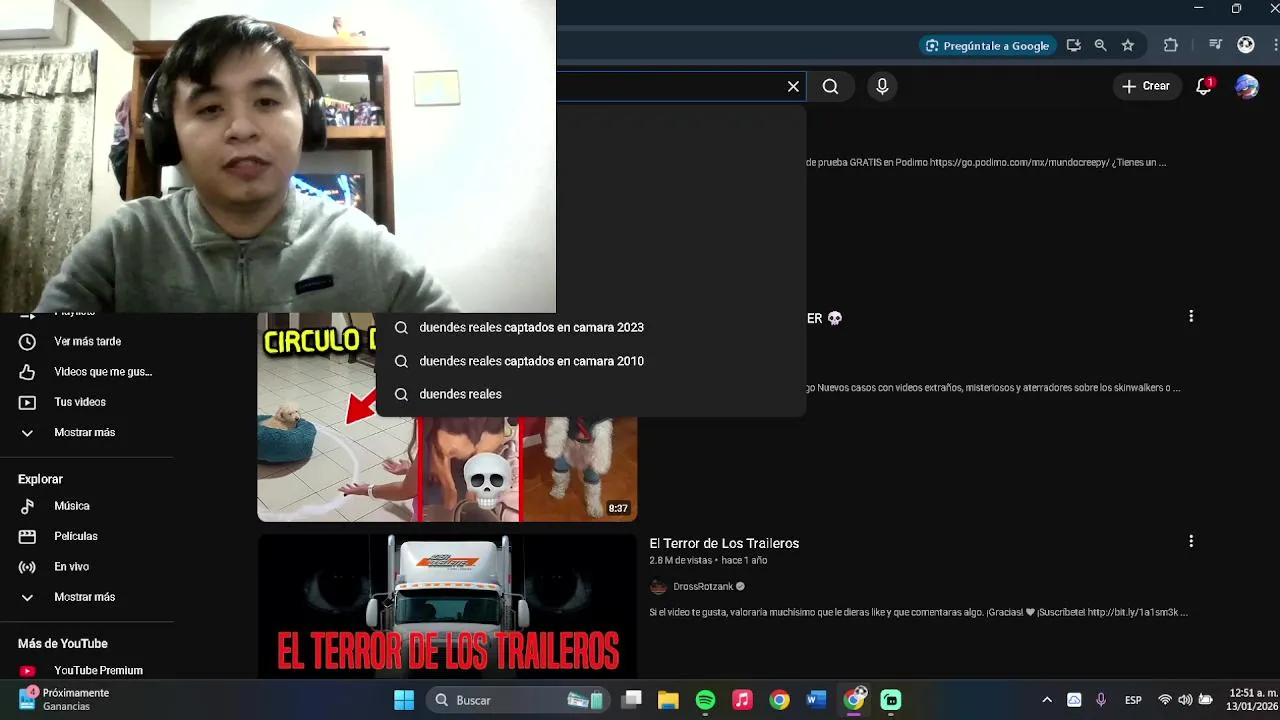Open YouTube account avatar menu

(1247, 87)
